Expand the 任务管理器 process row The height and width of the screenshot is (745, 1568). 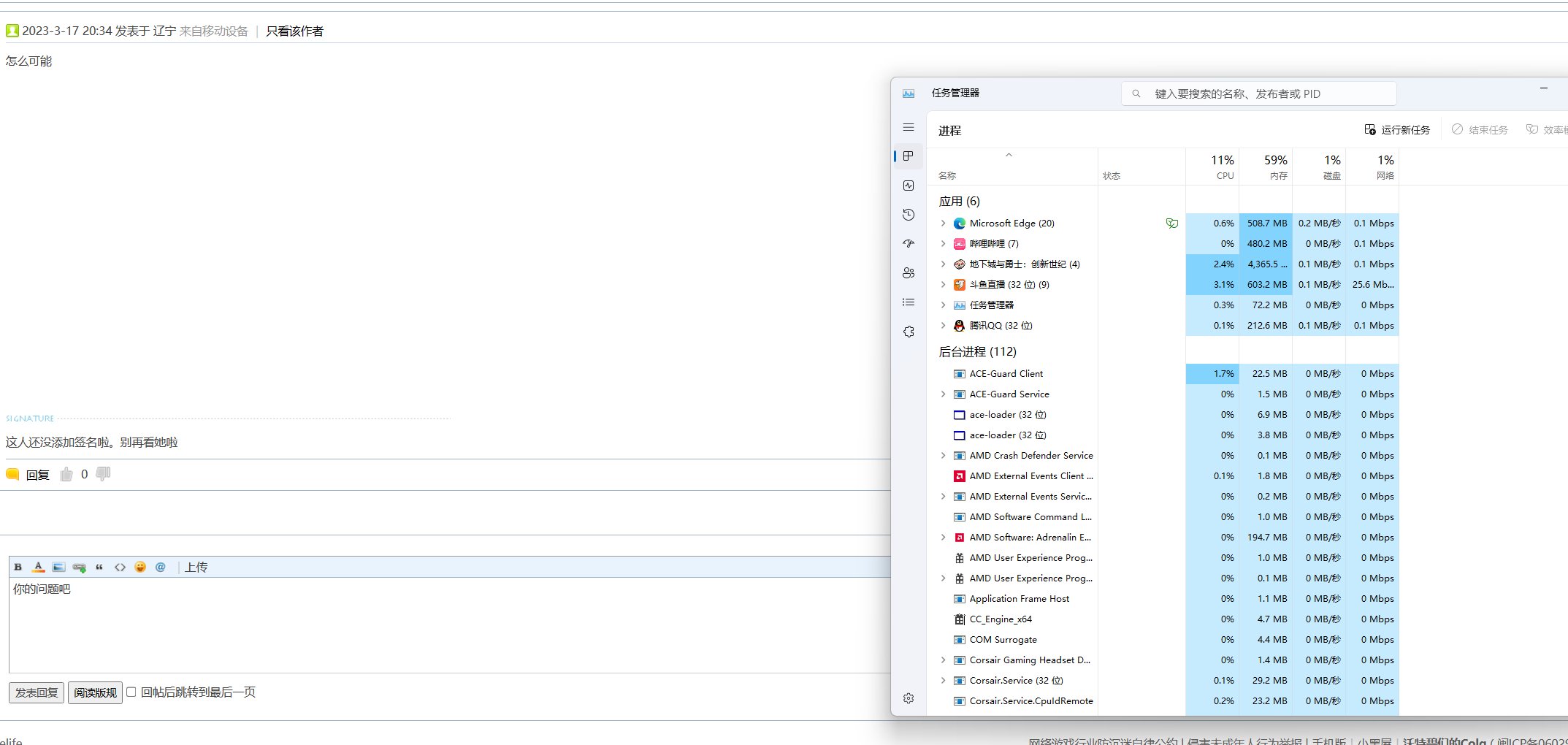coord(943,305)
